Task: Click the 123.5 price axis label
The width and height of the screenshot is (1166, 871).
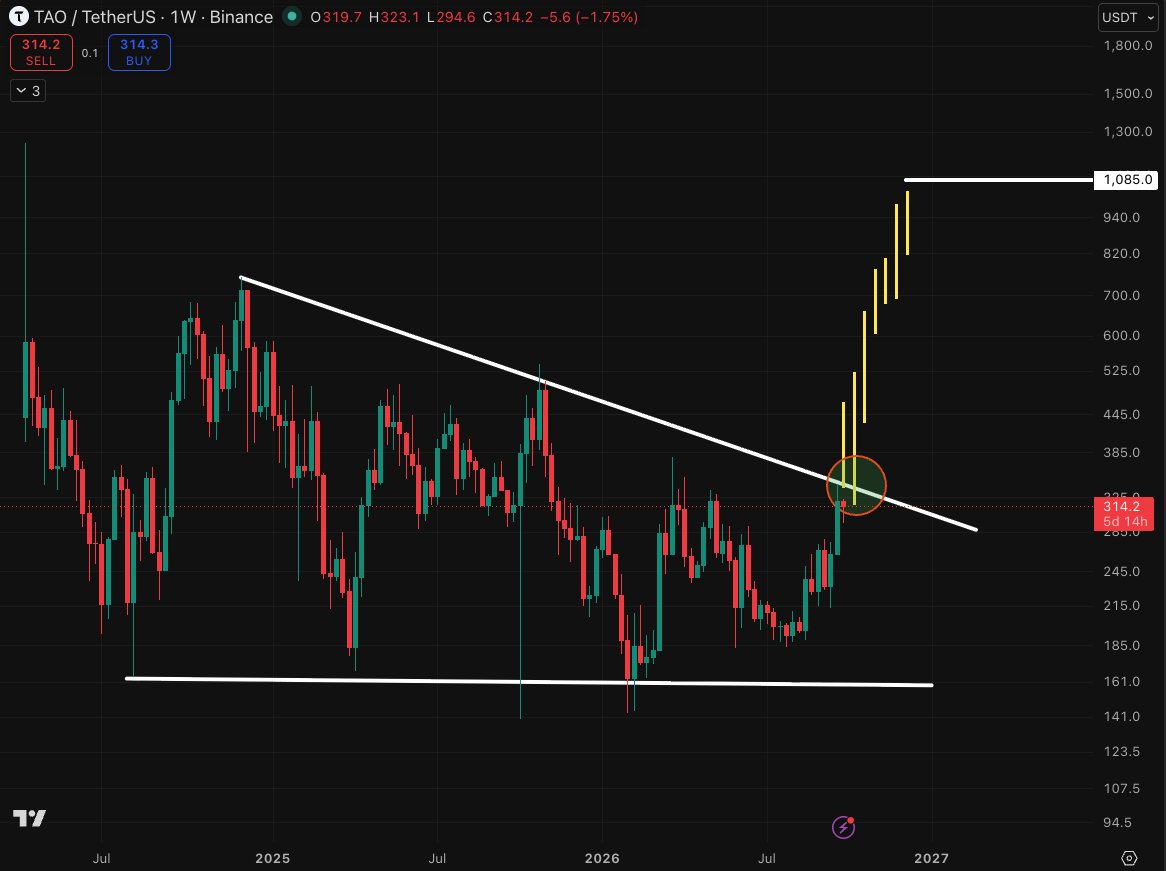Action: (x=1121, y=751)
